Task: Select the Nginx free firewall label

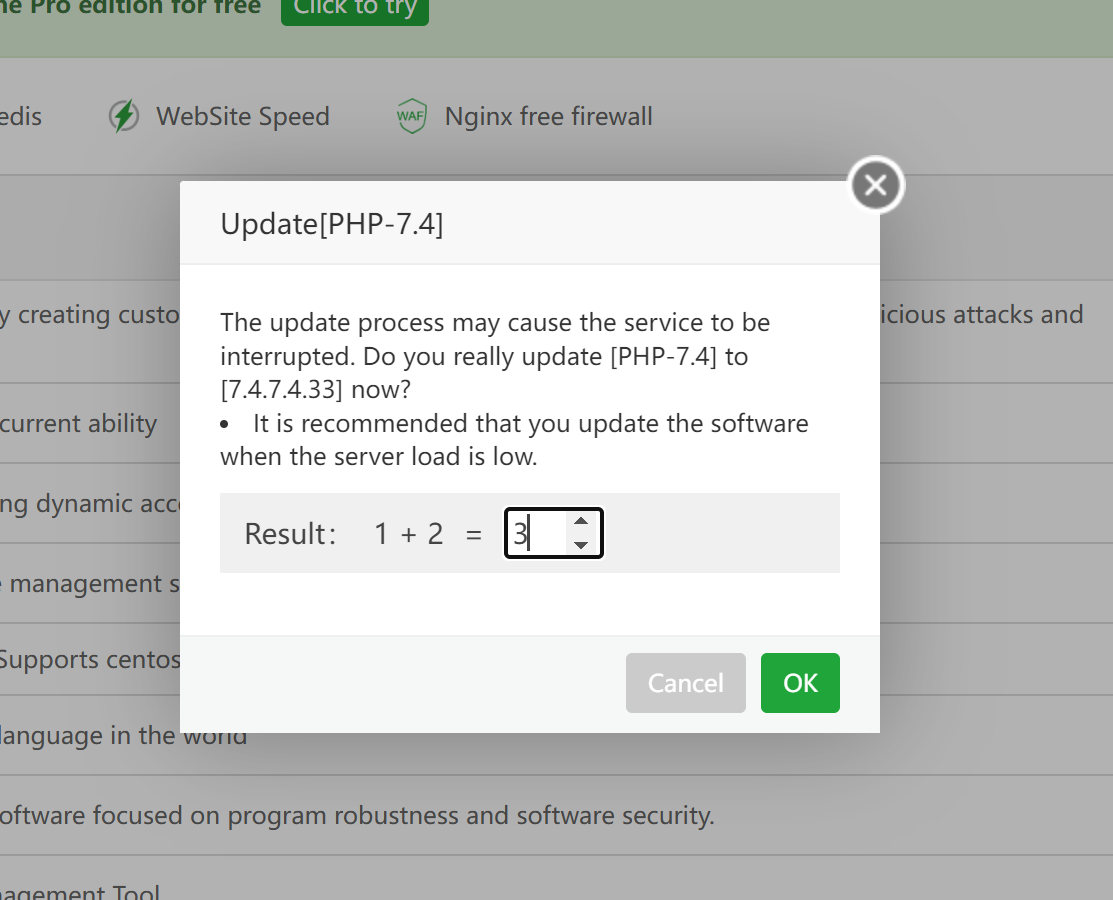Action: click(x=548, y=116)
